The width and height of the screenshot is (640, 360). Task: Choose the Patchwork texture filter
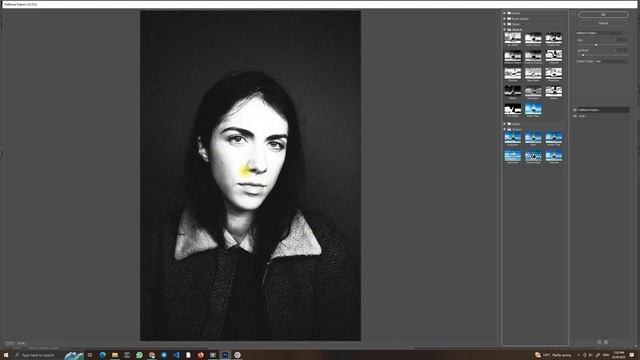(x=513, y=156)
